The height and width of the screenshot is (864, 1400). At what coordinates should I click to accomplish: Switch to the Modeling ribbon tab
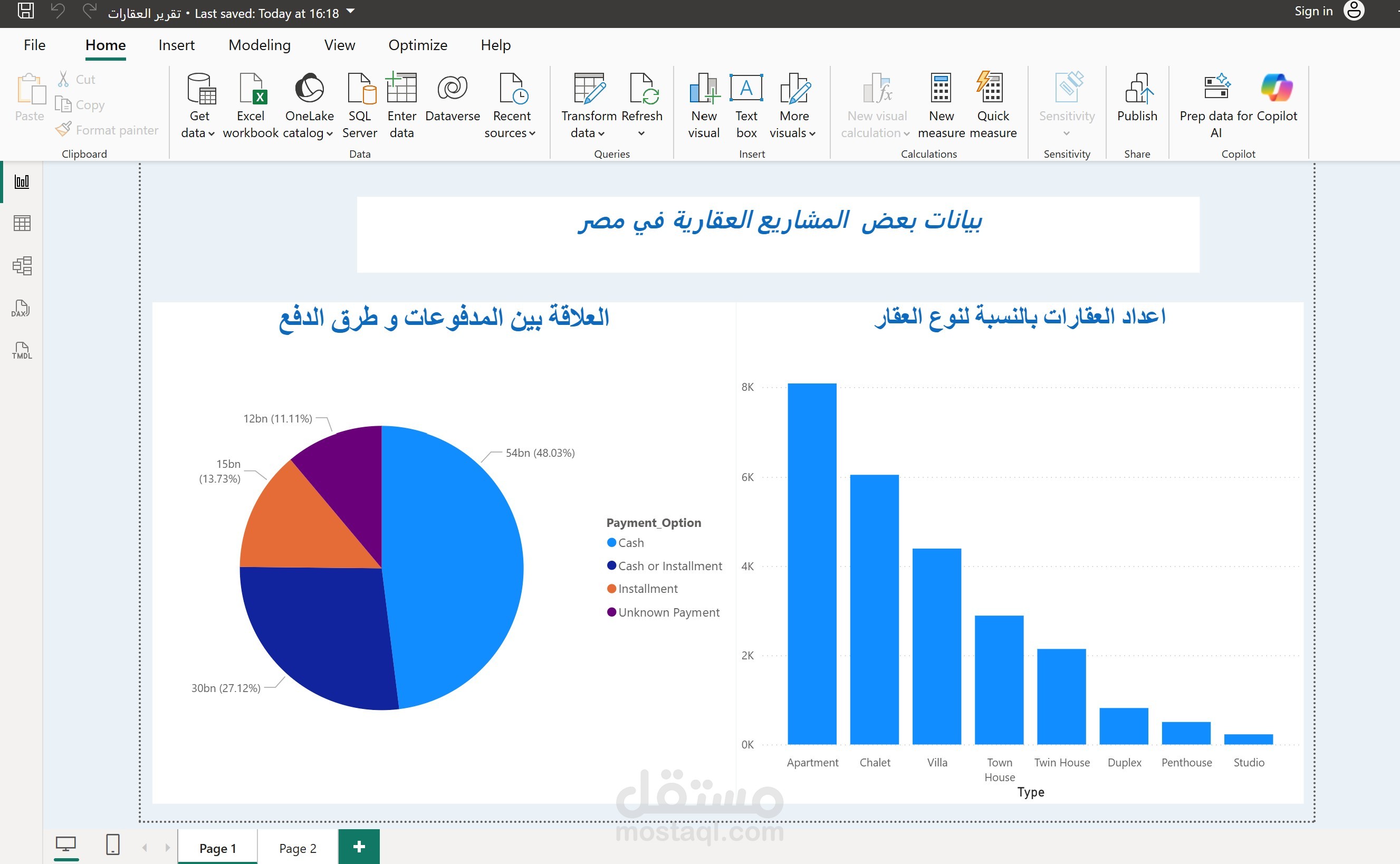coord(260,45)
